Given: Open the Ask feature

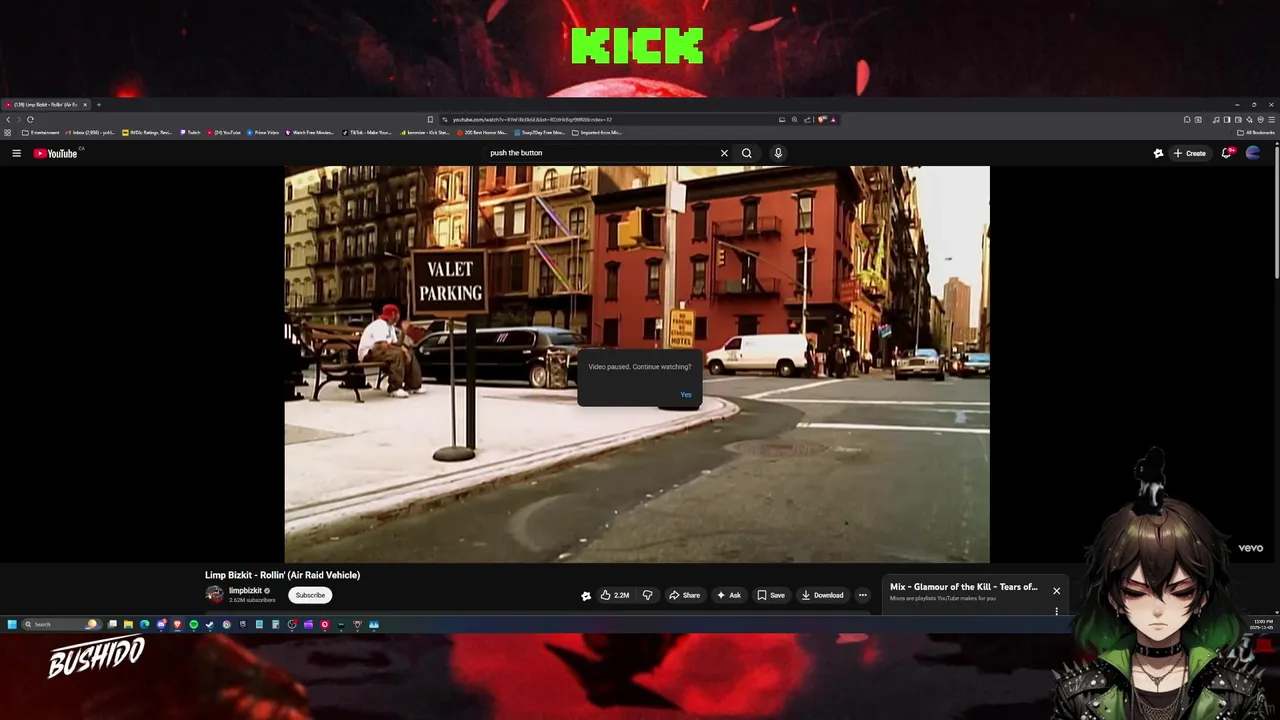Looking at the screenshot, I should (x=729, y=595).
